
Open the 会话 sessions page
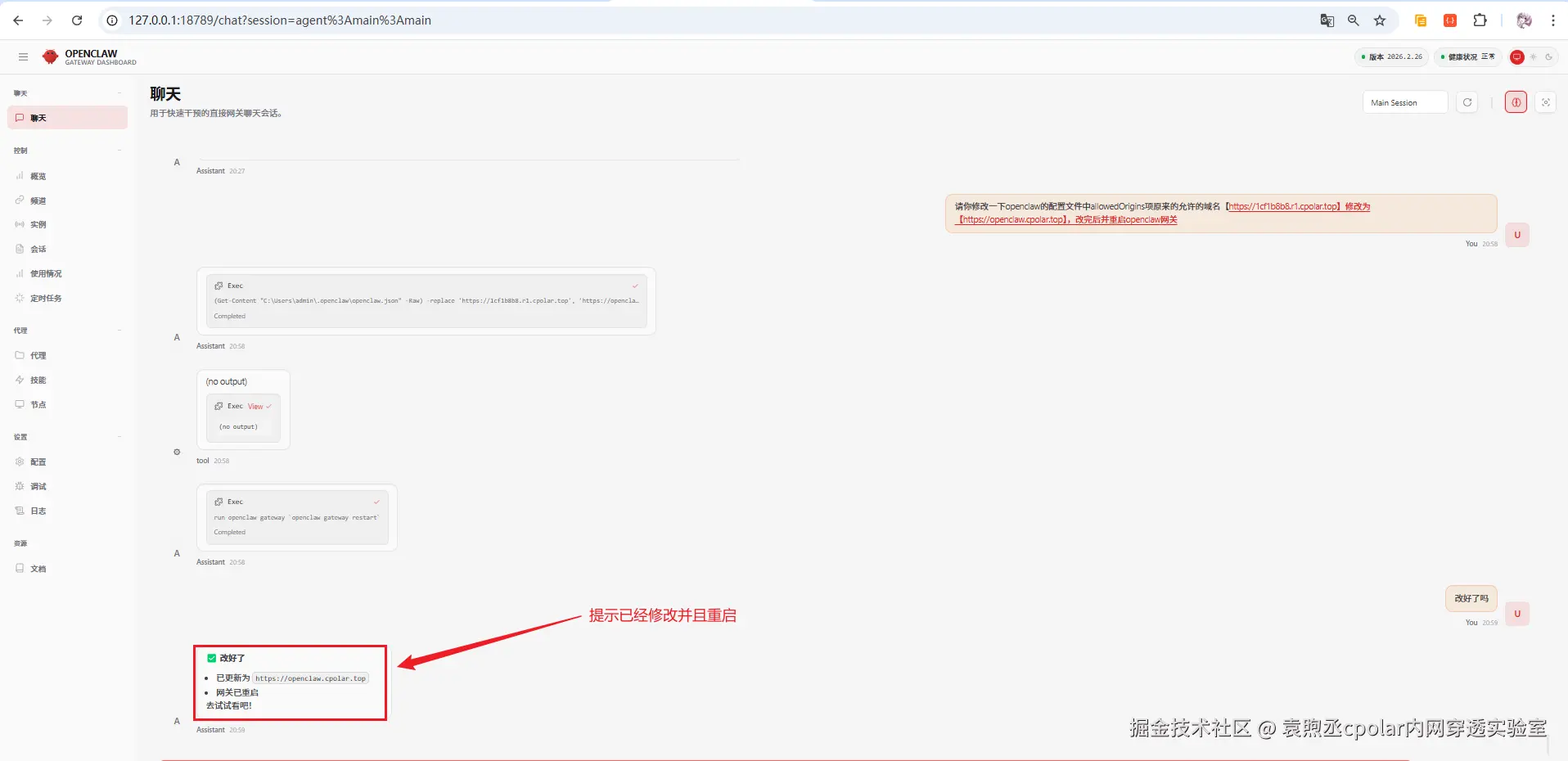[68, 249]
